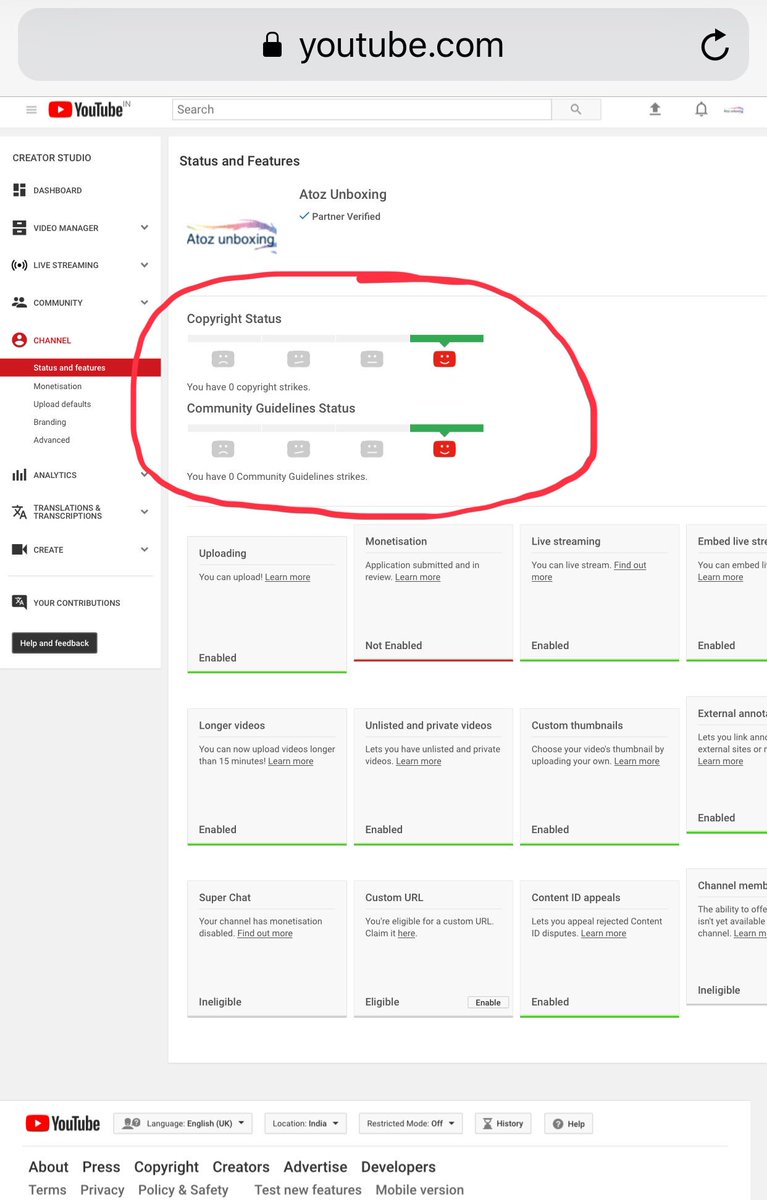Expand the Live Streaming section

pyautogui.click(x=144, y=265)
